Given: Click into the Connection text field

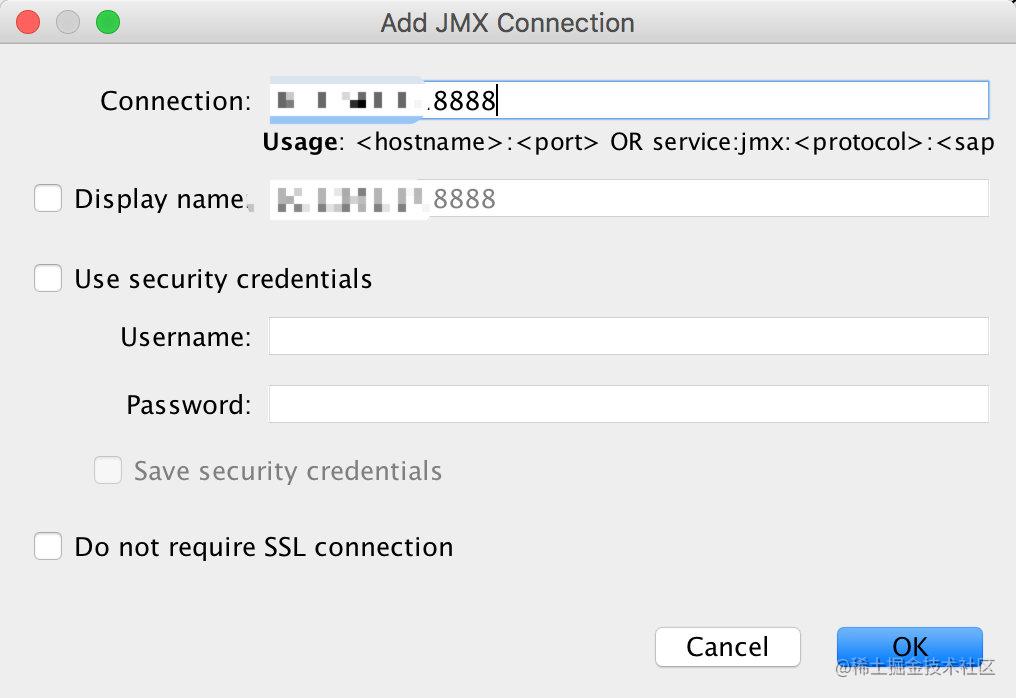Looking at the screenshot, I should click(x=629, y=100).
